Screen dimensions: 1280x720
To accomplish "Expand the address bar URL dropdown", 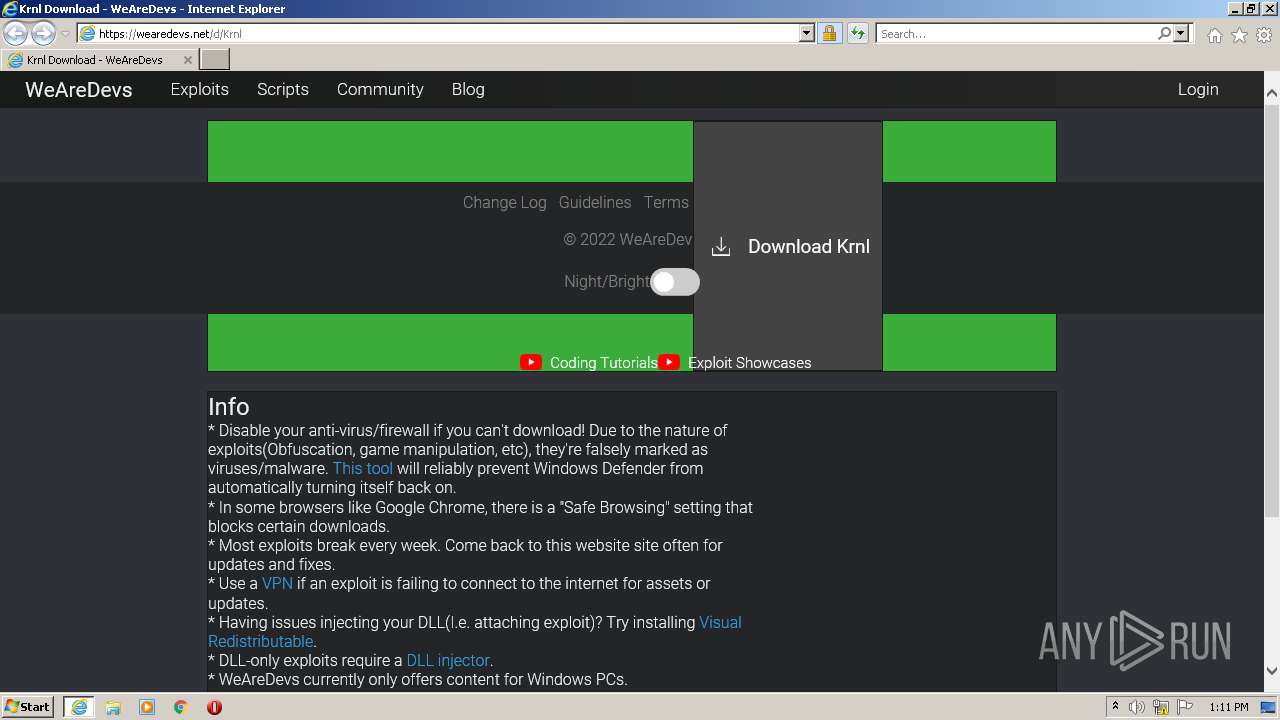I will click(807, 33).
